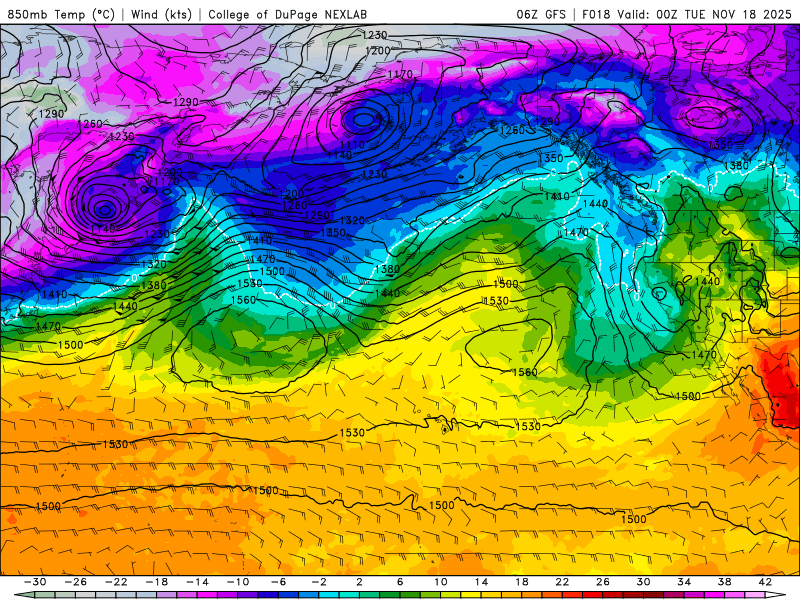
Task: Click the "F018 Valid: 00Z TUE NOV 18 2025" text
Action: pos(687,14)
